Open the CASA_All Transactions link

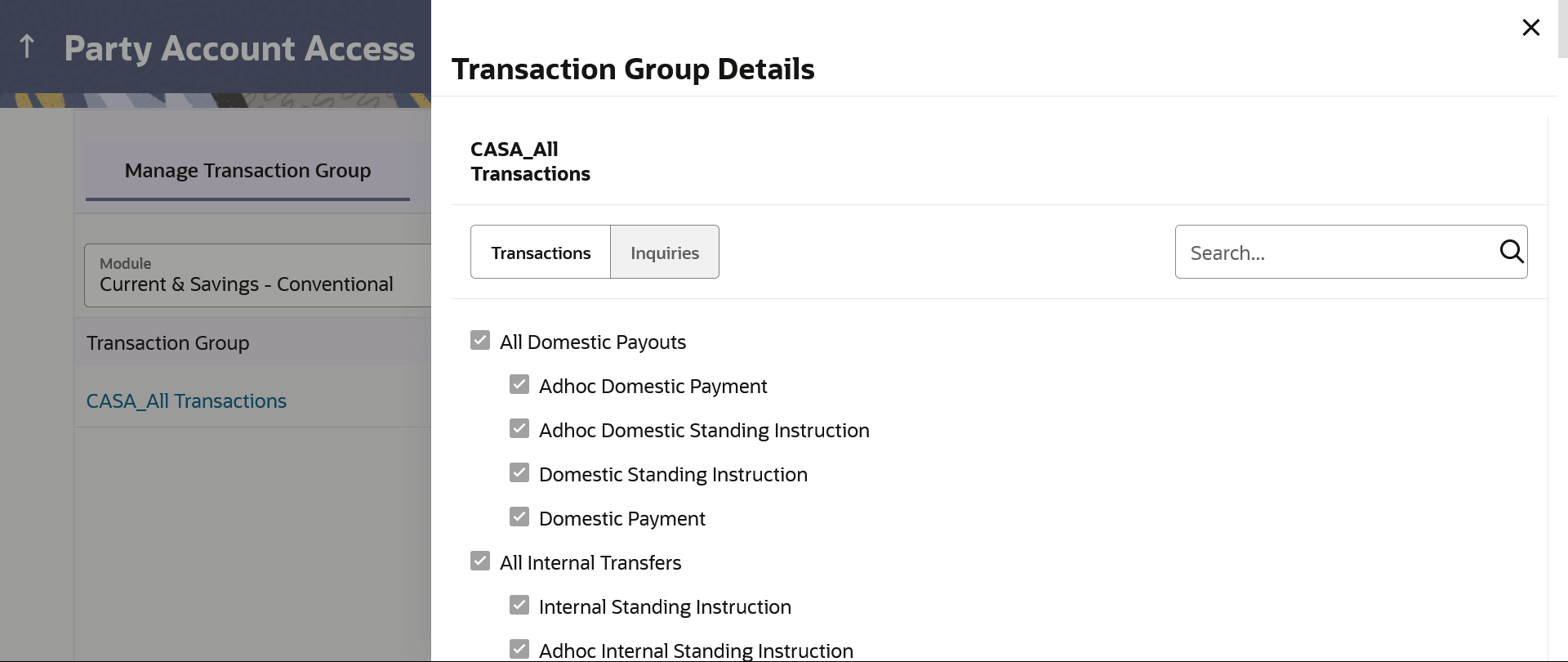click(186, 401)
